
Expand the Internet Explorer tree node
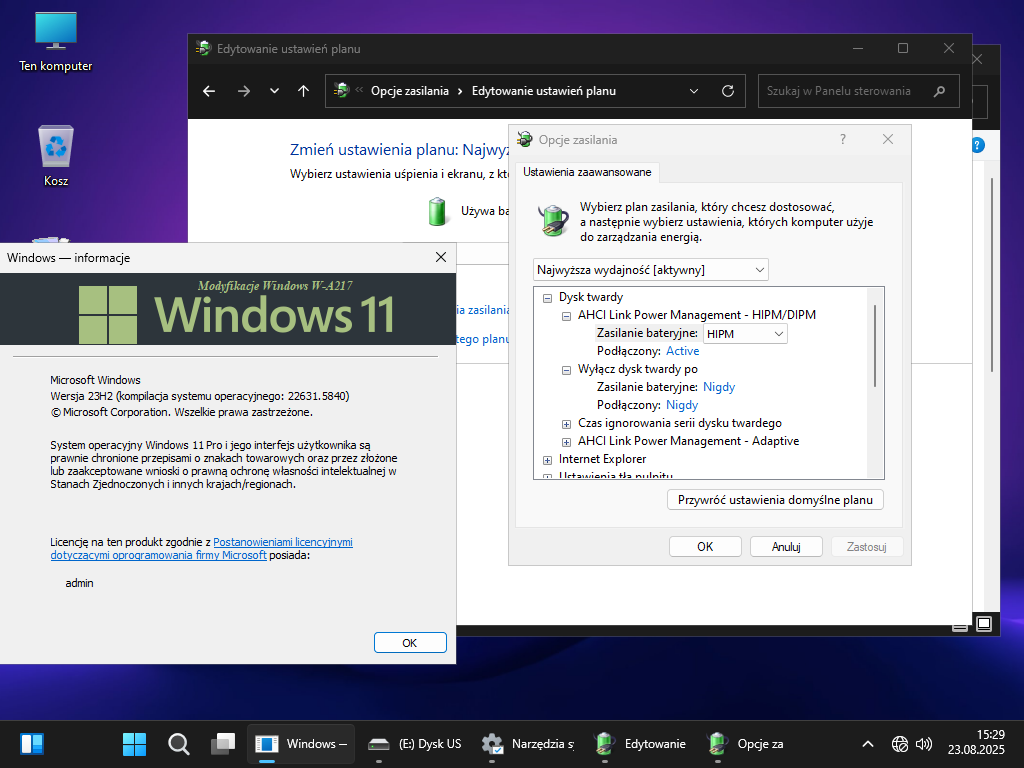click(x=548, y=459)
